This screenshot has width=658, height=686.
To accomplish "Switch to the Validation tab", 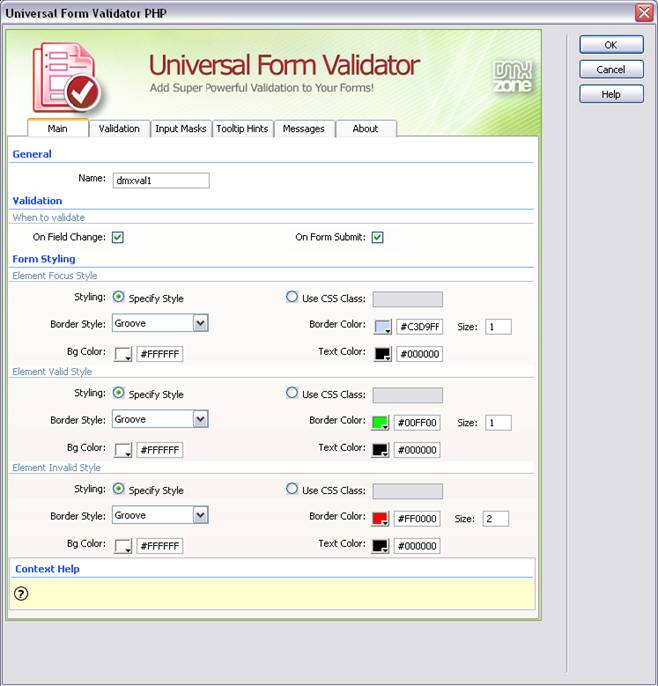I will point(119,129).
